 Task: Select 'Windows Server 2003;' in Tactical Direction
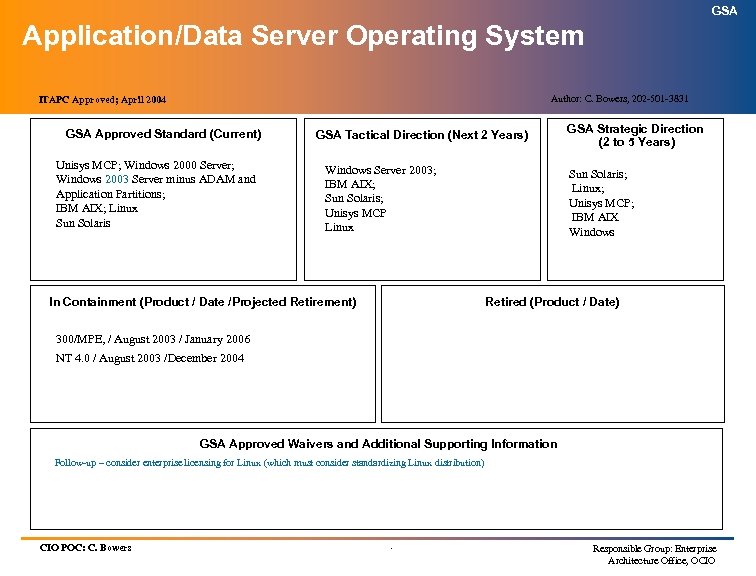(380, 170)
